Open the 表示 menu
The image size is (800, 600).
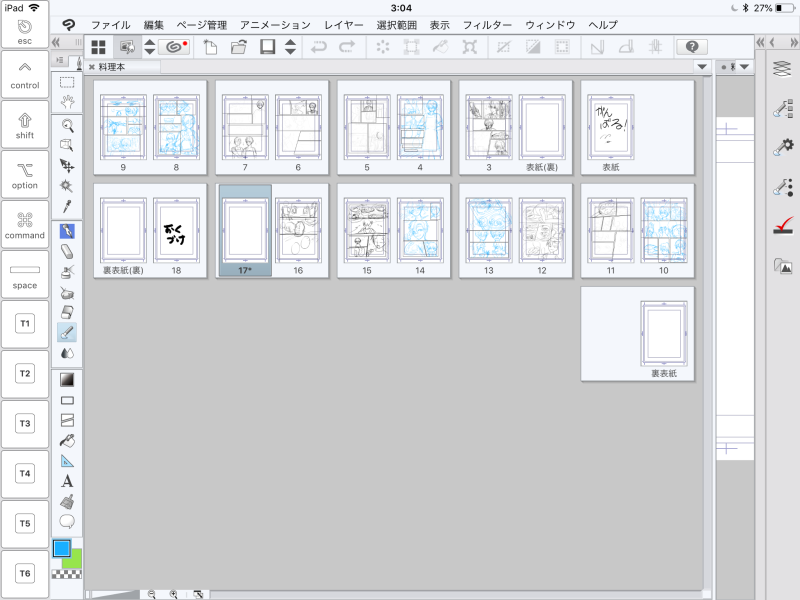click(439, 25)
